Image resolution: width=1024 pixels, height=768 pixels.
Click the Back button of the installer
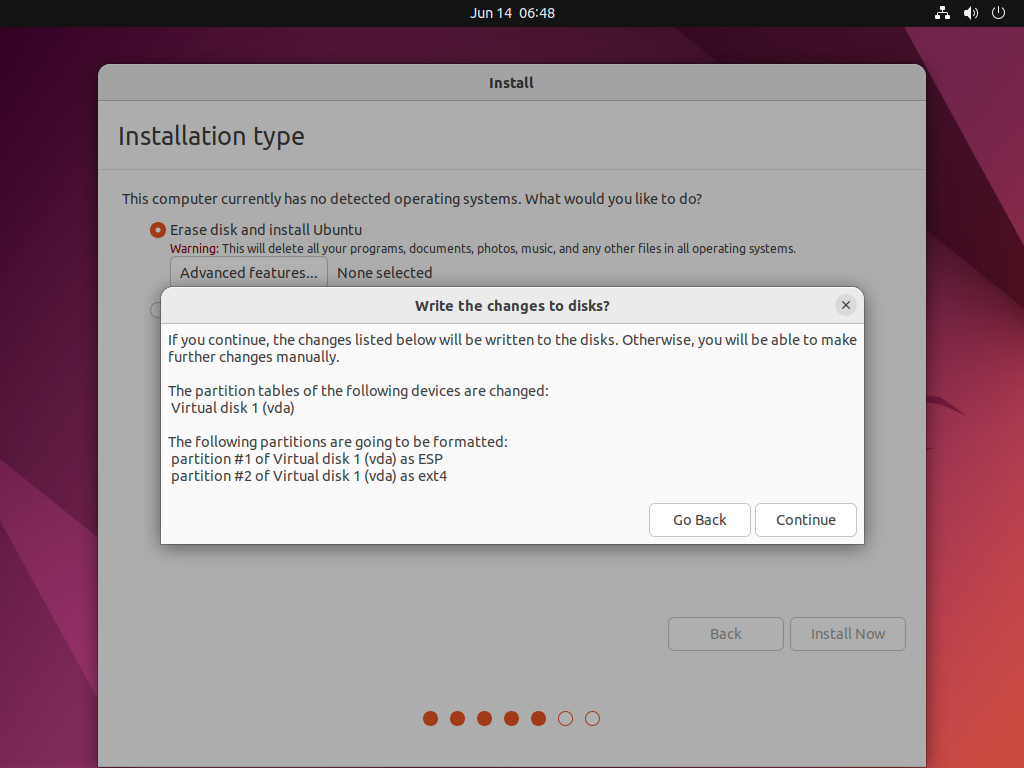pyautogui.click(x=725, y=634)
